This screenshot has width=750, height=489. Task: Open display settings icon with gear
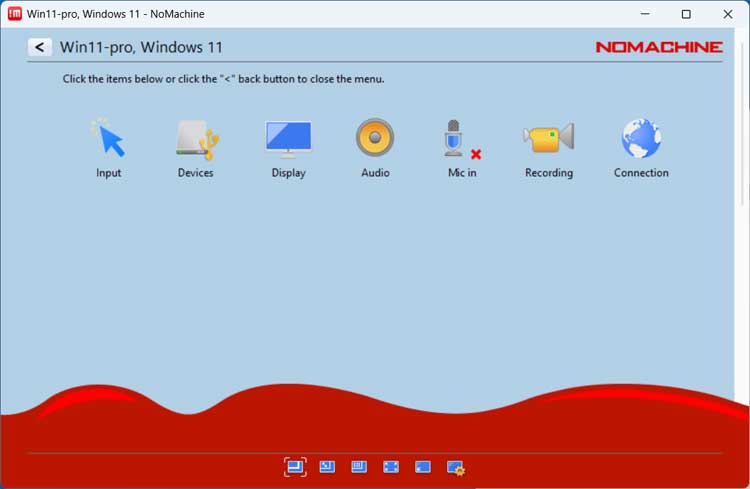[x=455, y=467]
